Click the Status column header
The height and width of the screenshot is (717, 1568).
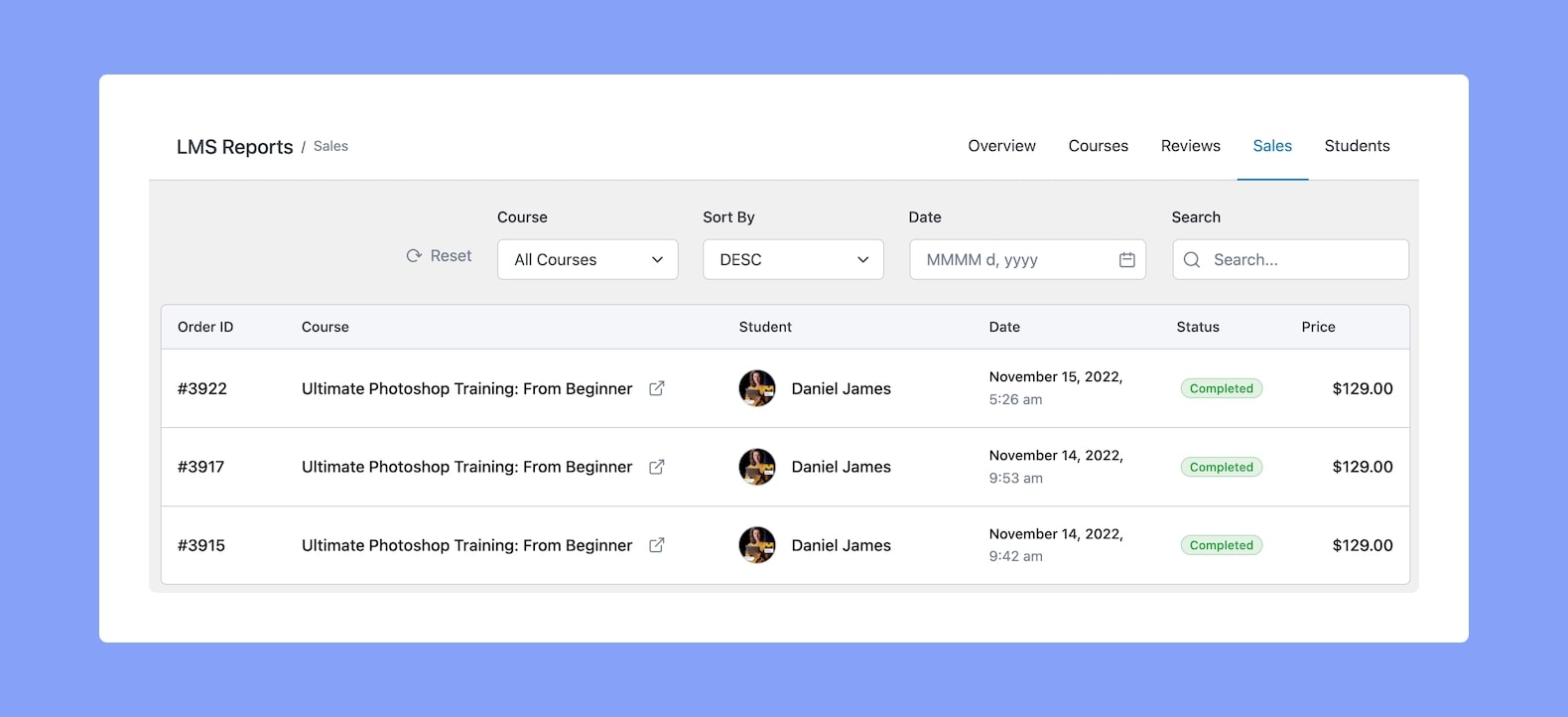pos(1198,327)
